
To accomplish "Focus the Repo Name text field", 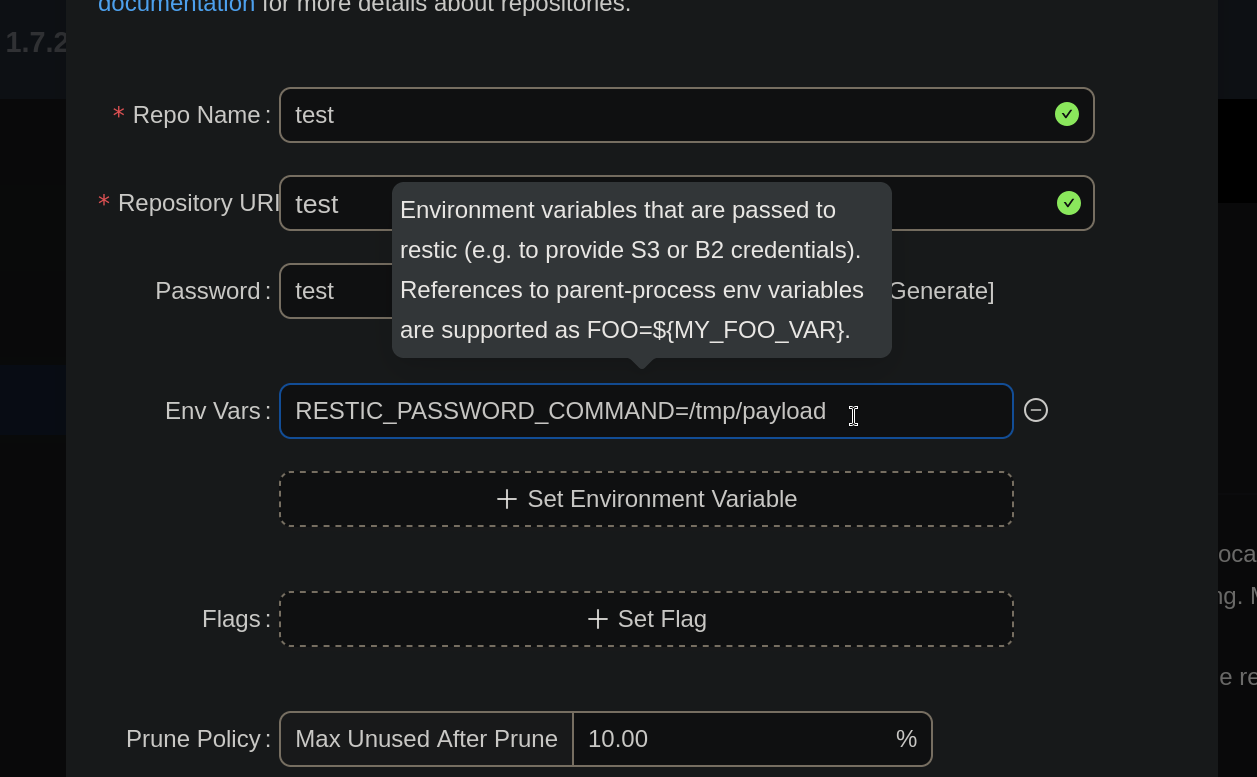I will (x=660, y=115).
